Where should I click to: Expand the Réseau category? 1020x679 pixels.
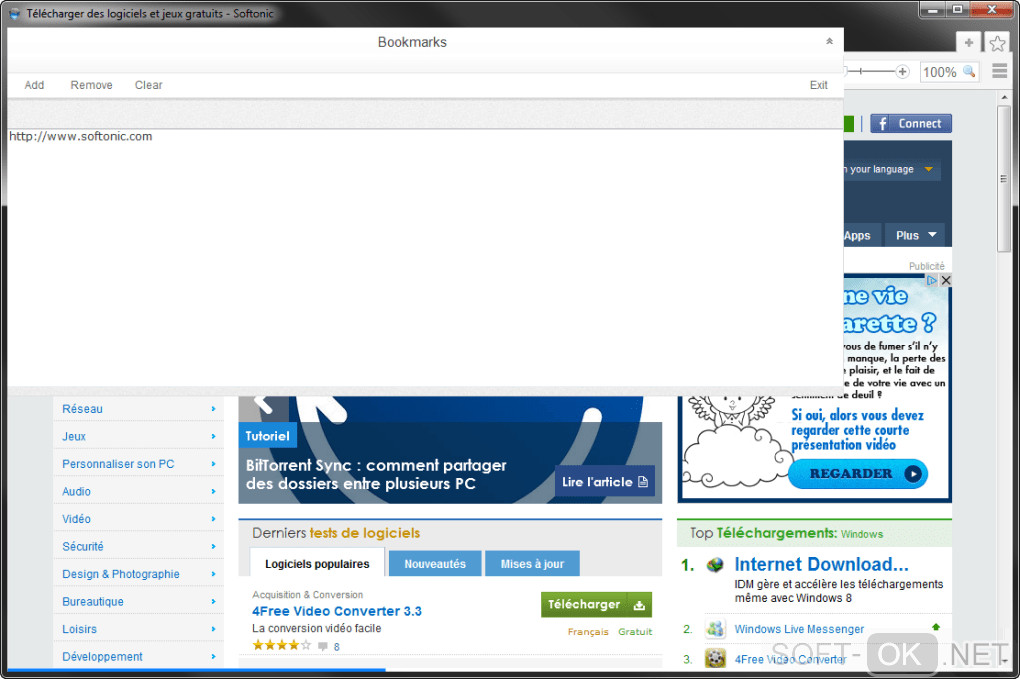point(139,409)
